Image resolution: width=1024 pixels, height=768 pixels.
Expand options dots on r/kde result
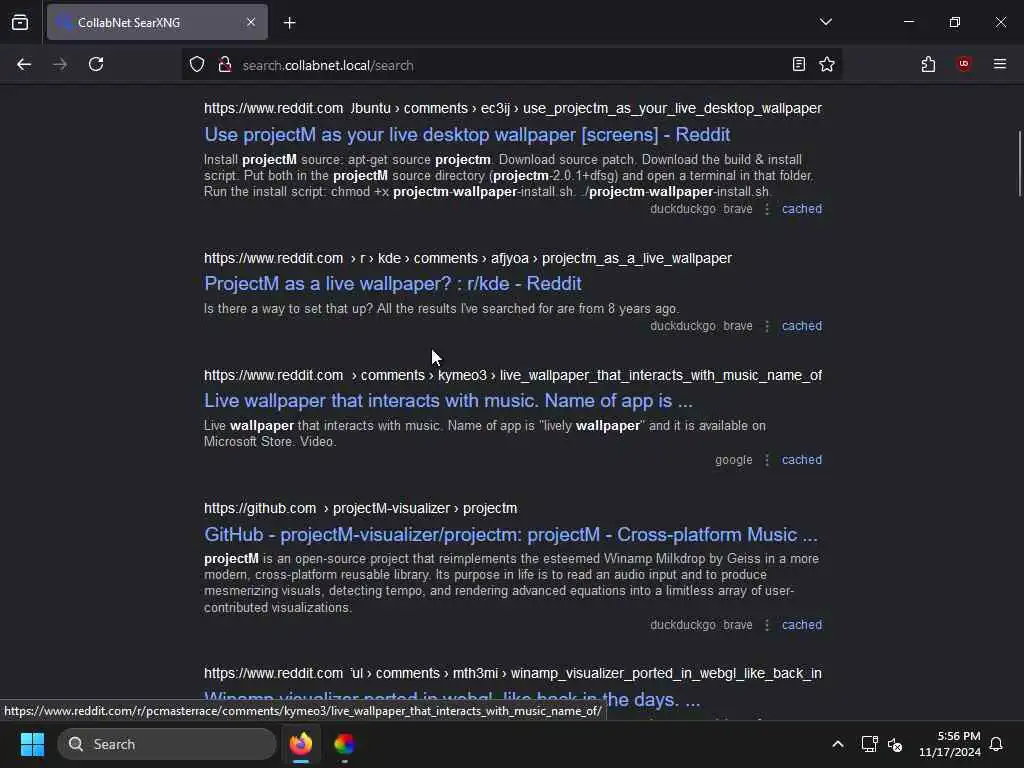pyautogui.click(x=767, y=326)
